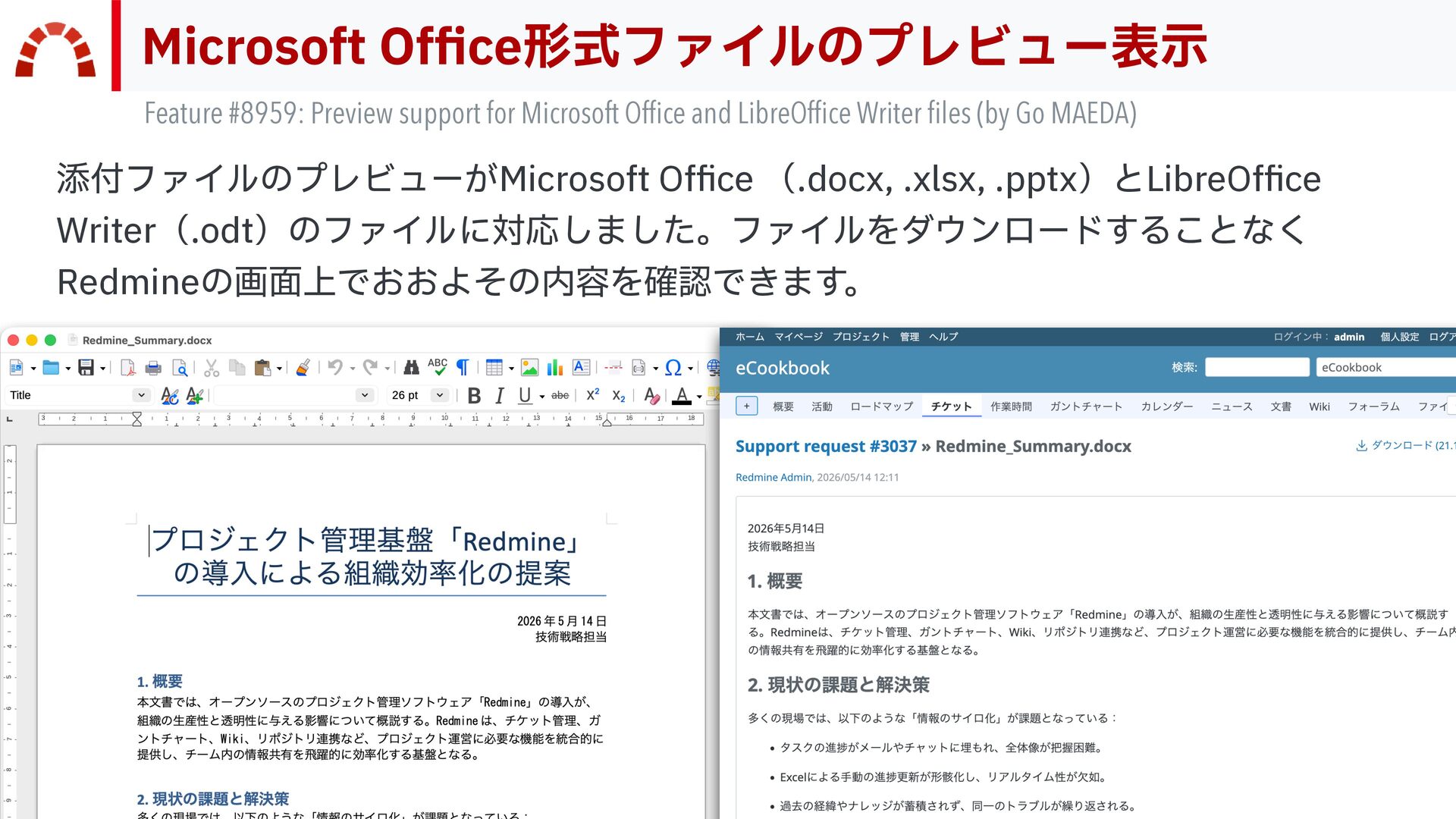Open the 26 pt font size dropdown

439,395
